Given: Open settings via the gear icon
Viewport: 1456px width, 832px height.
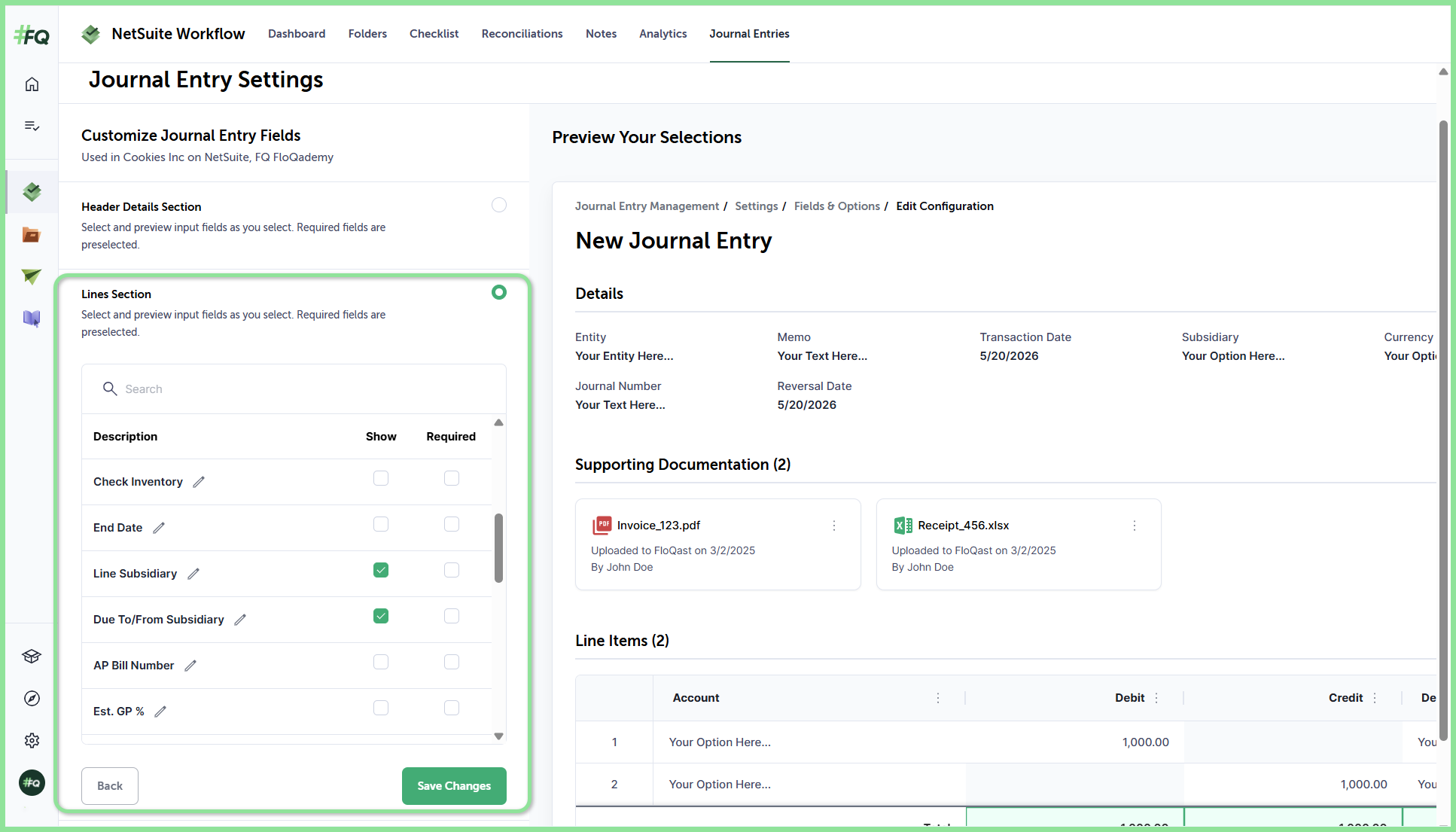Looking at the screenshot, I should (32, 741).
